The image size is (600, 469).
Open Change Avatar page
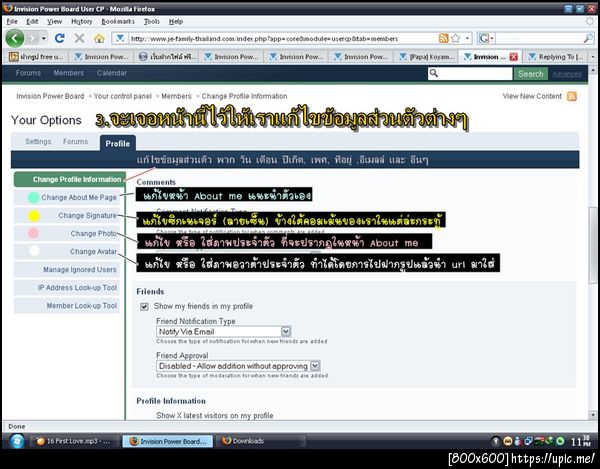tap(67, 252)
